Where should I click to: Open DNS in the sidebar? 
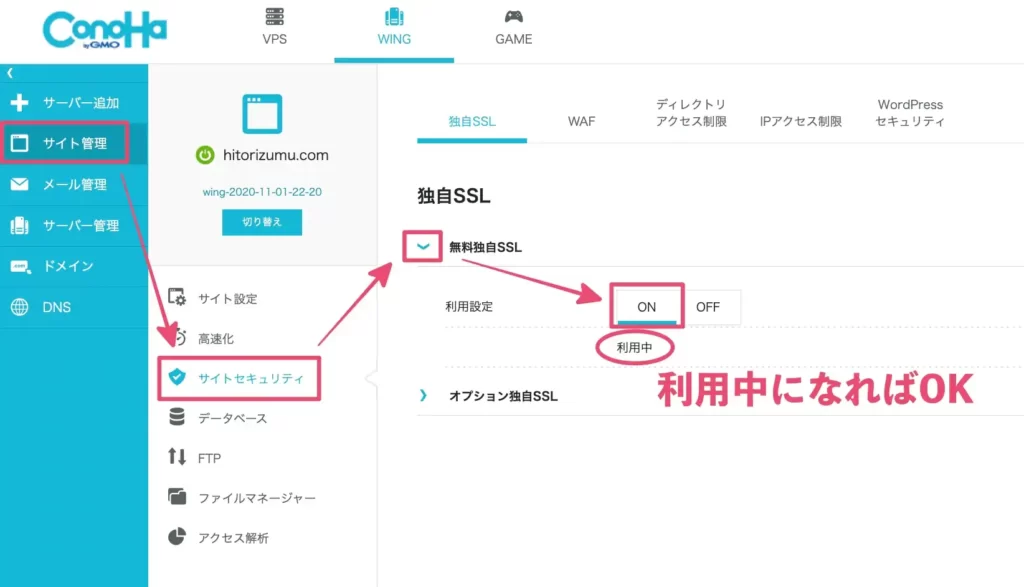74,307
